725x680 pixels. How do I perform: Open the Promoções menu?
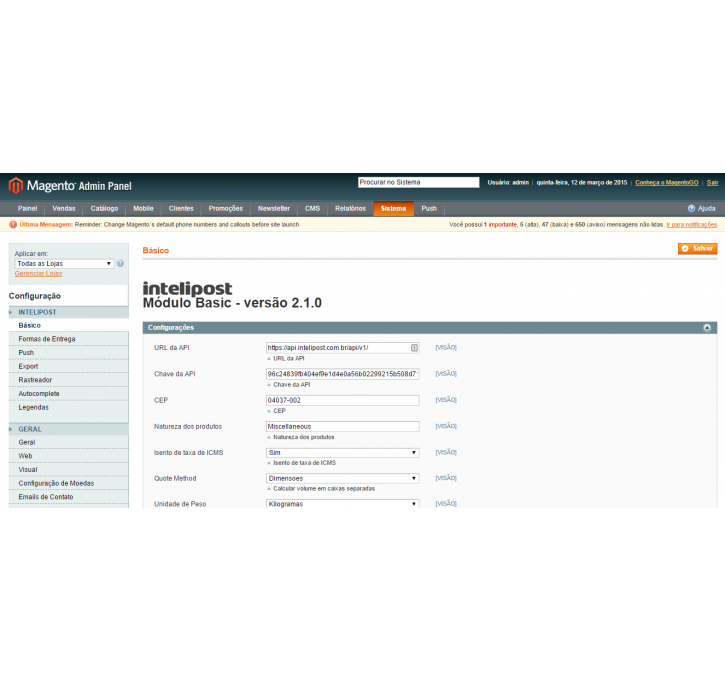(x=226, y=208)
